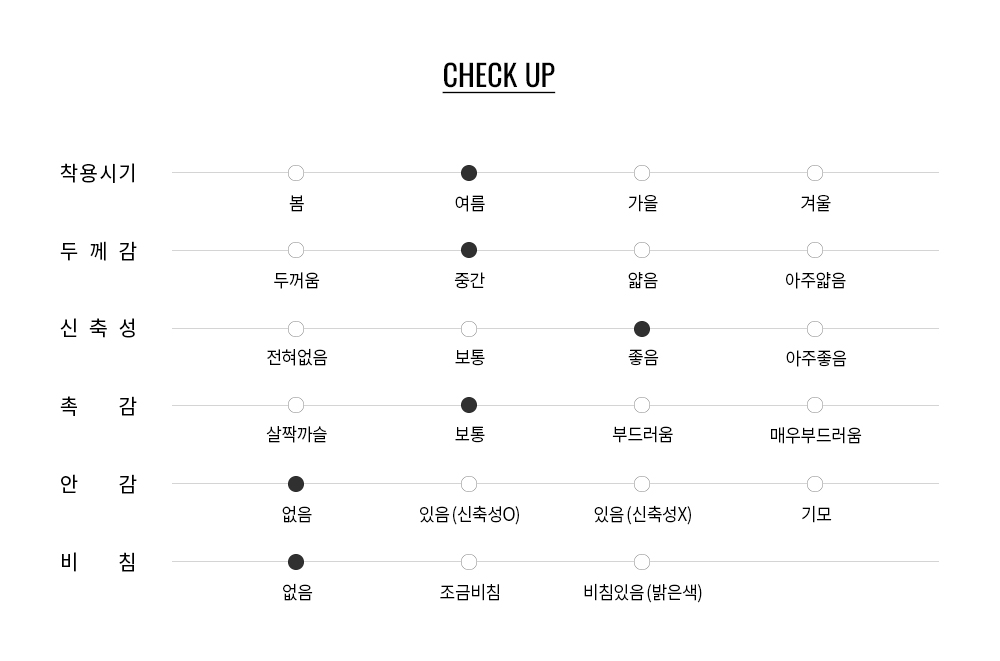
Task: Pick 매우부드러움 texture circle
Action: [815, 405]
